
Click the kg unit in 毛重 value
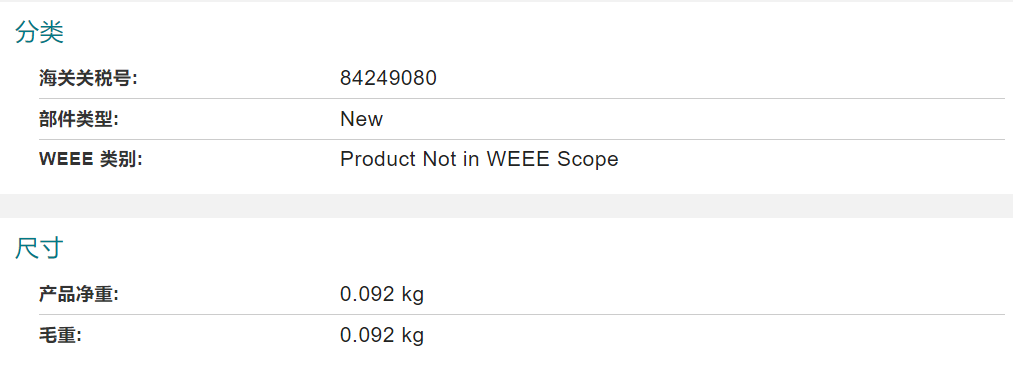pyautogui.click(x=412, y=336)
